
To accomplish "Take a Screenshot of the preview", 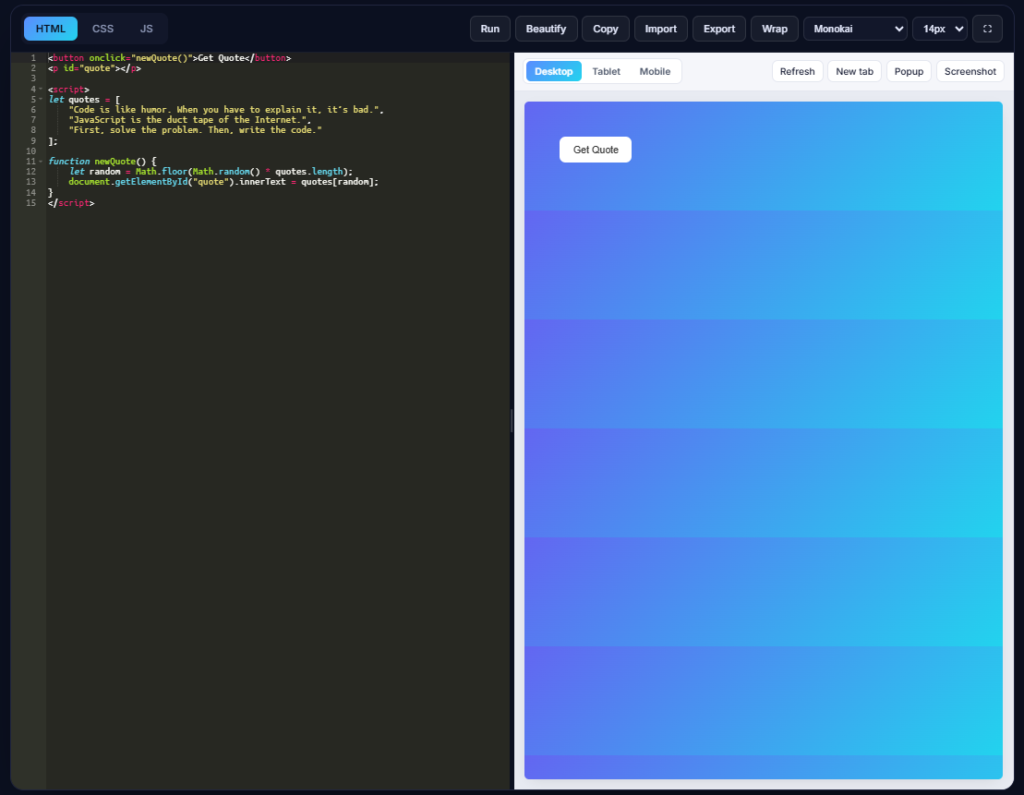I will point(970,71).
